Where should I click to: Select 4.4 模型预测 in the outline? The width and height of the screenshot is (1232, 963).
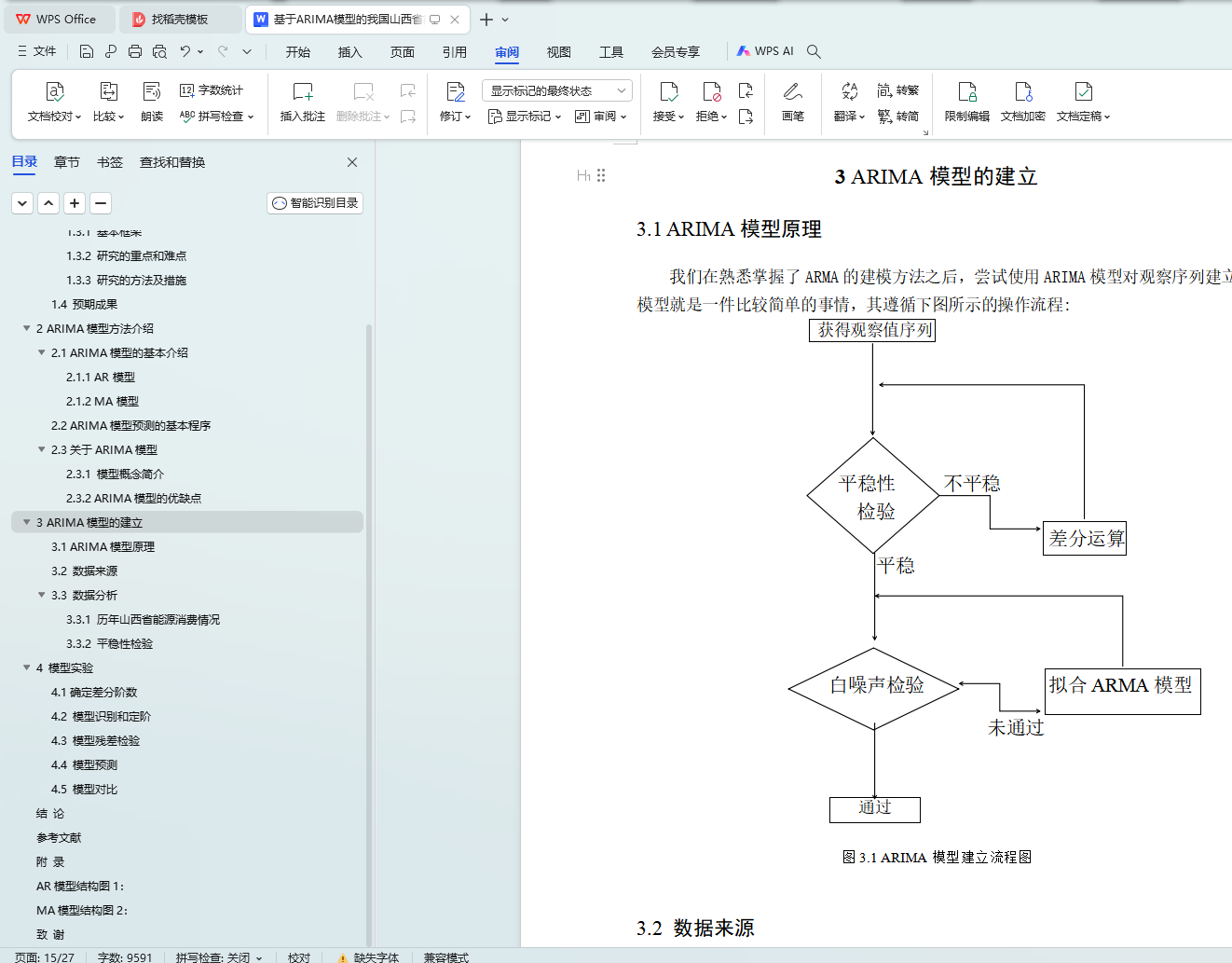[x=85, y=764]
